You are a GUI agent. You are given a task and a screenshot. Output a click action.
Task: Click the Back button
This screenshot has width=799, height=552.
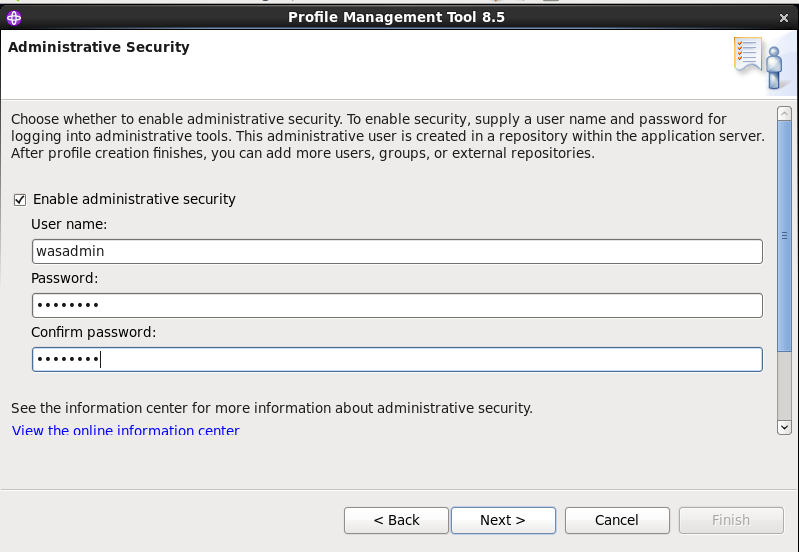tap(396, 520)
